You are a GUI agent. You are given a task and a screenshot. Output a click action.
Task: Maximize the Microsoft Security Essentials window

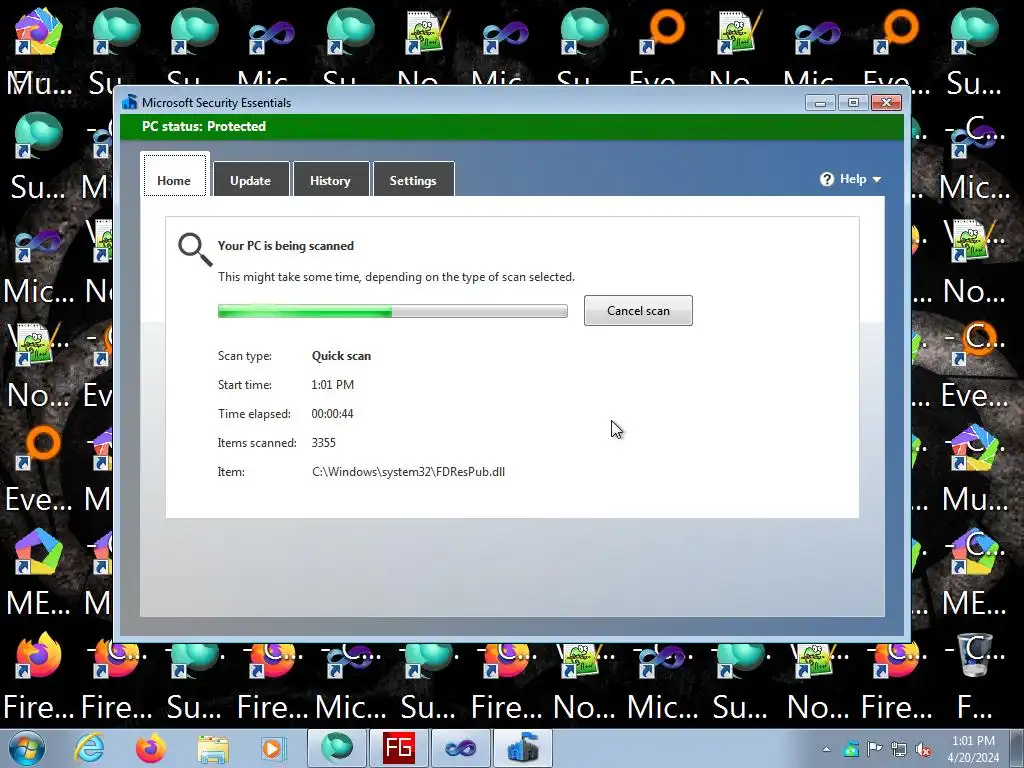tap(853, 103)
